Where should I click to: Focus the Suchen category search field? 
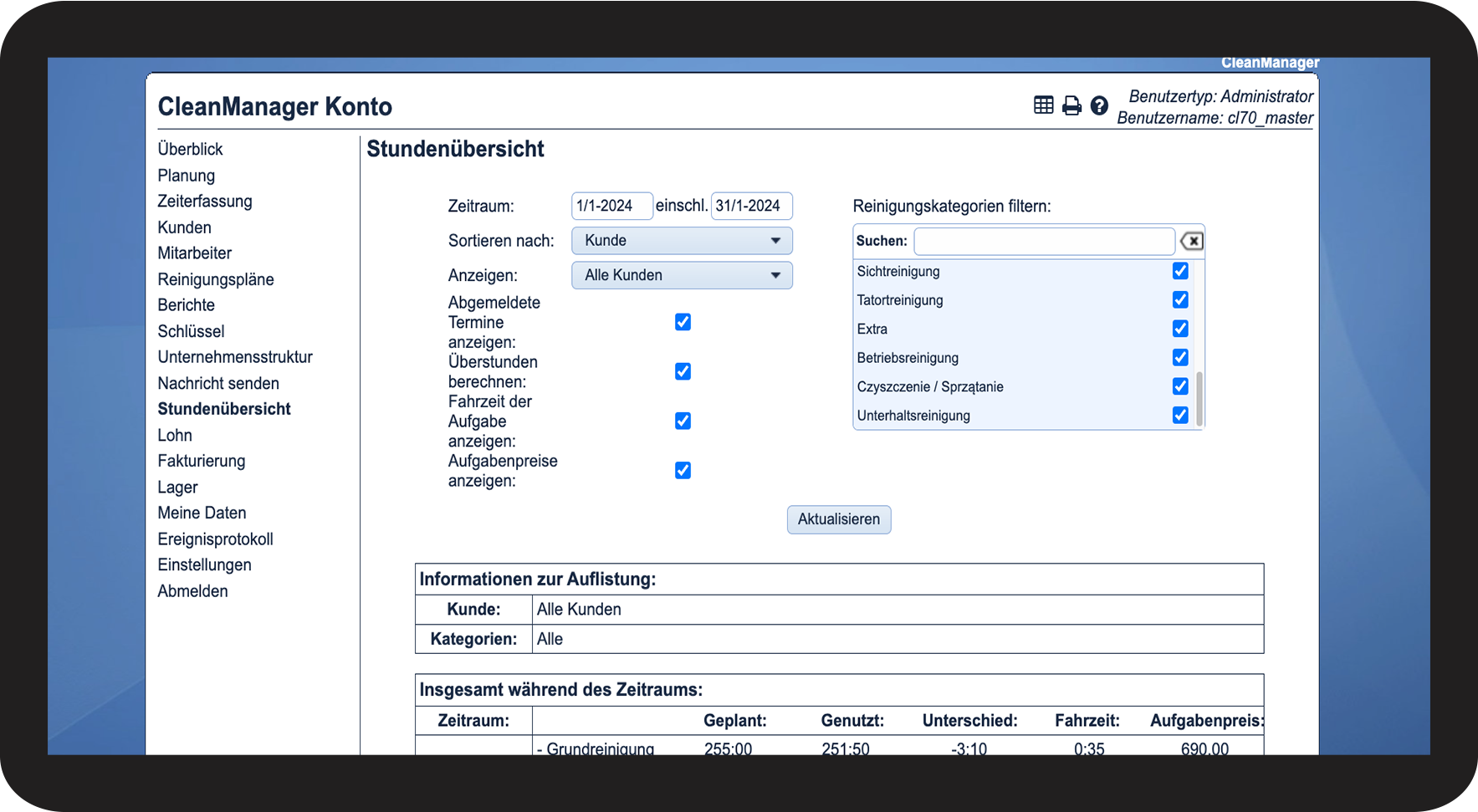1044,242
